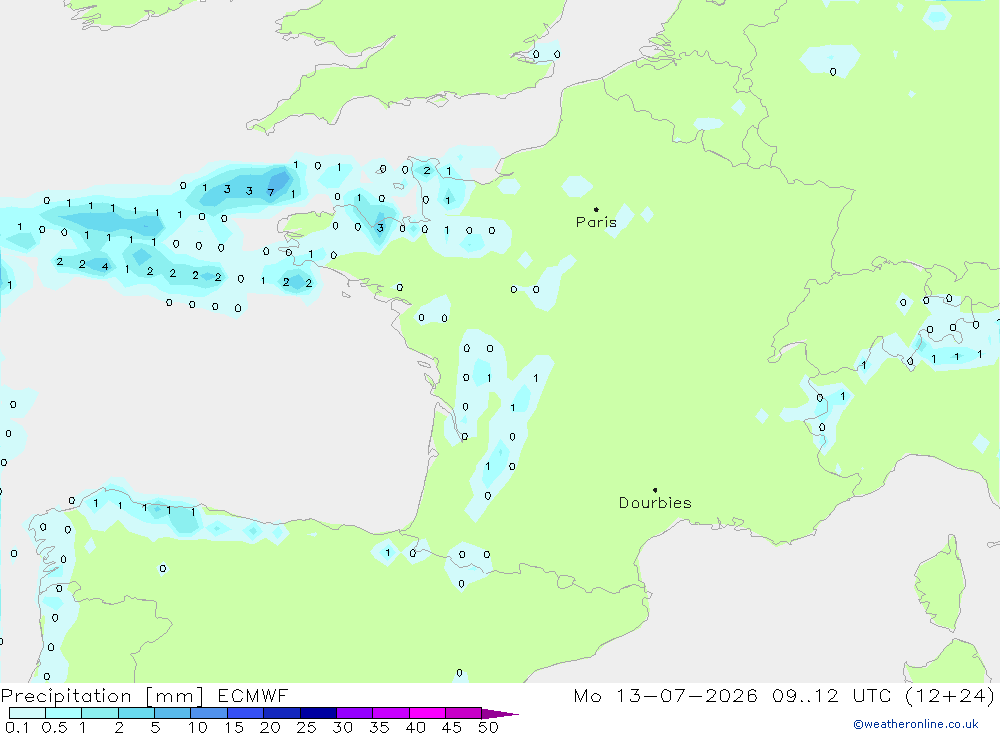Click the '09..12' time range text
The image size is (1000, 733).
pyautogui.click(x=805, y=696)
